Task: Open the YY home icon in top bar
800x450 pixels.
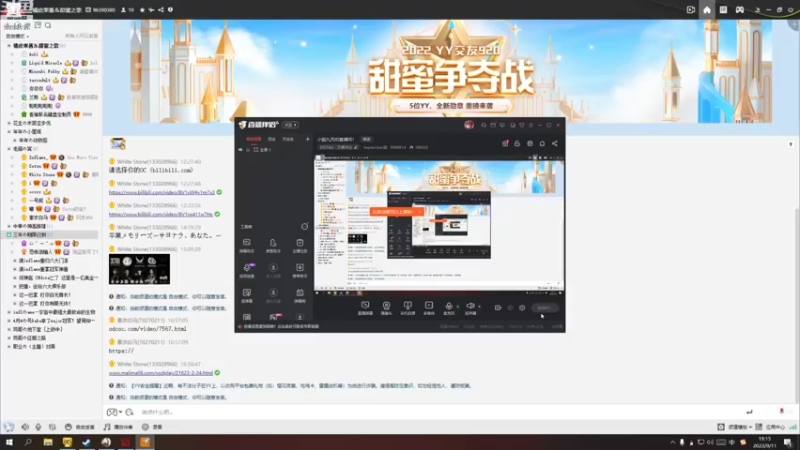Action: [x=707, y=10]
